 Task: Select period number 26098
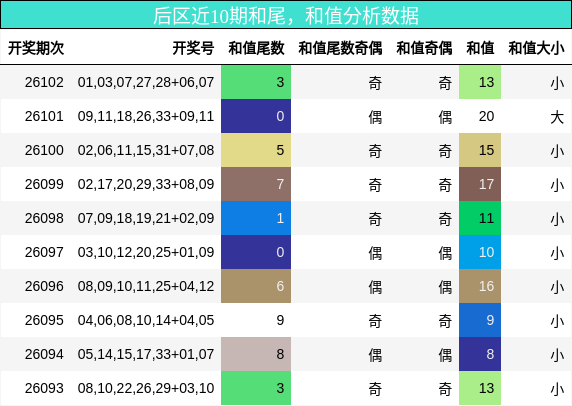point(44,218)
